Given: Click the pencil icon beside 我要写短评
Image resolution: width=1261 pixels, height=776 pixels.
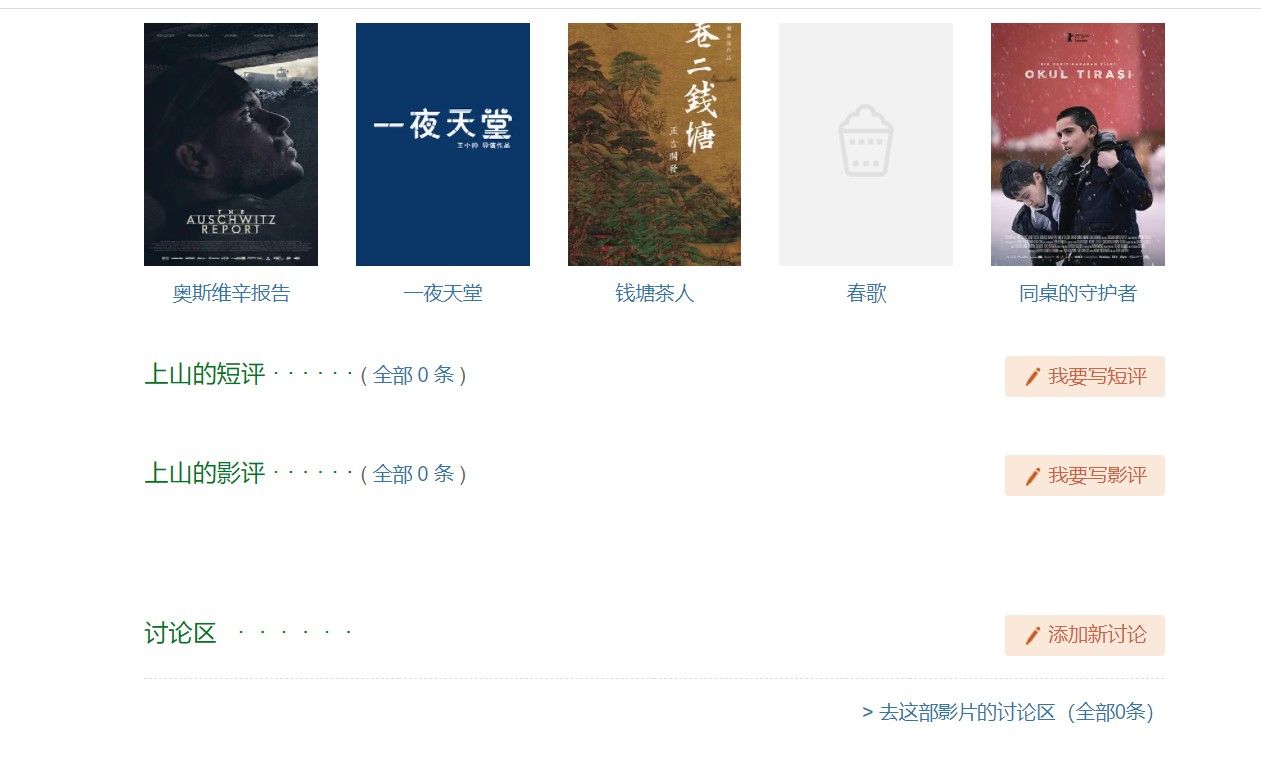Looking at the screenshot, I should tap(1033, 377).
